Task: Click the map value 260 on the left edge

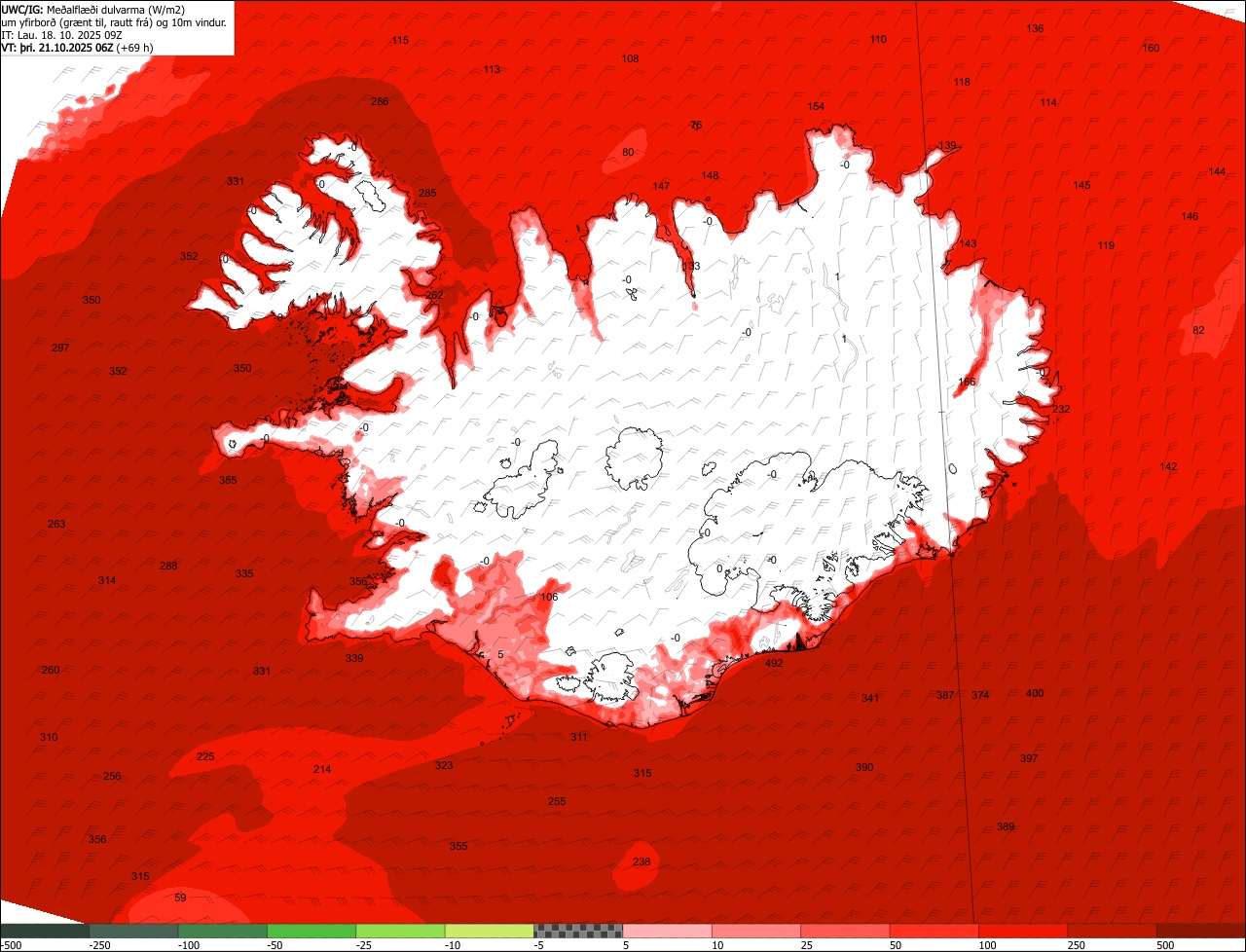Action: pyautogui.click(x=51, y=670)
